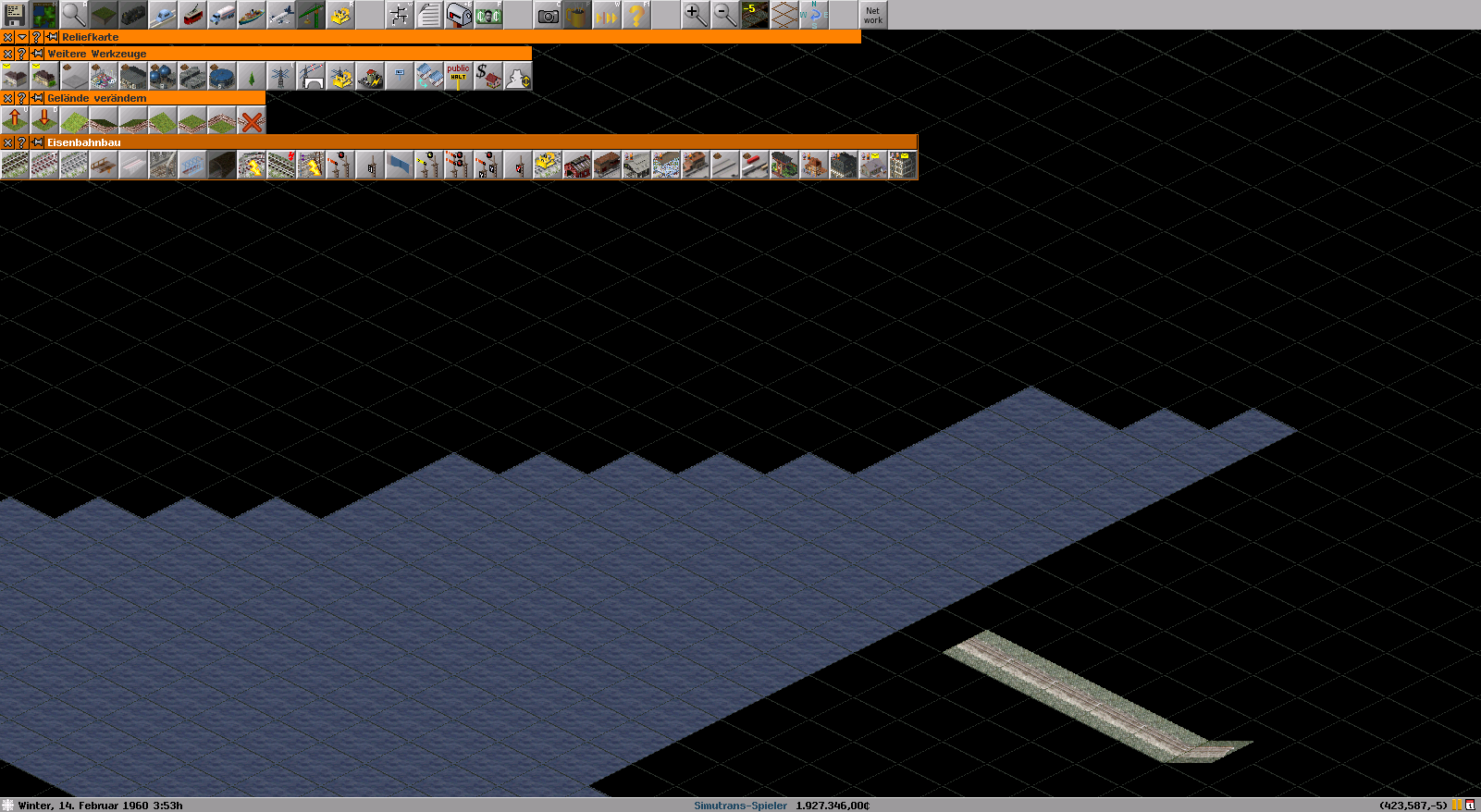
Task: Open the minimap from the main toolbar
Action: 44,15
